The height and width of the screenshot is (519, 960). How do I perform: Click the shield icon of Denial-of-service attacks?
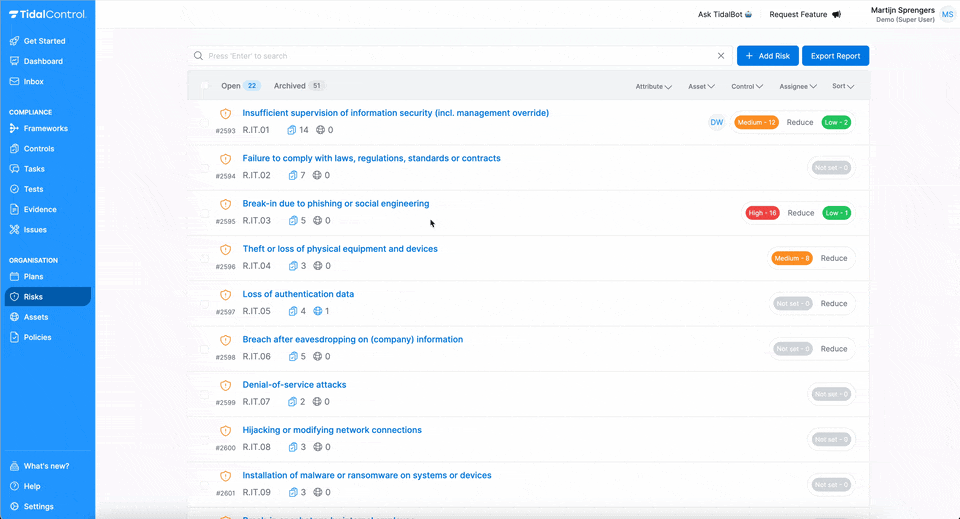point(225,385)
